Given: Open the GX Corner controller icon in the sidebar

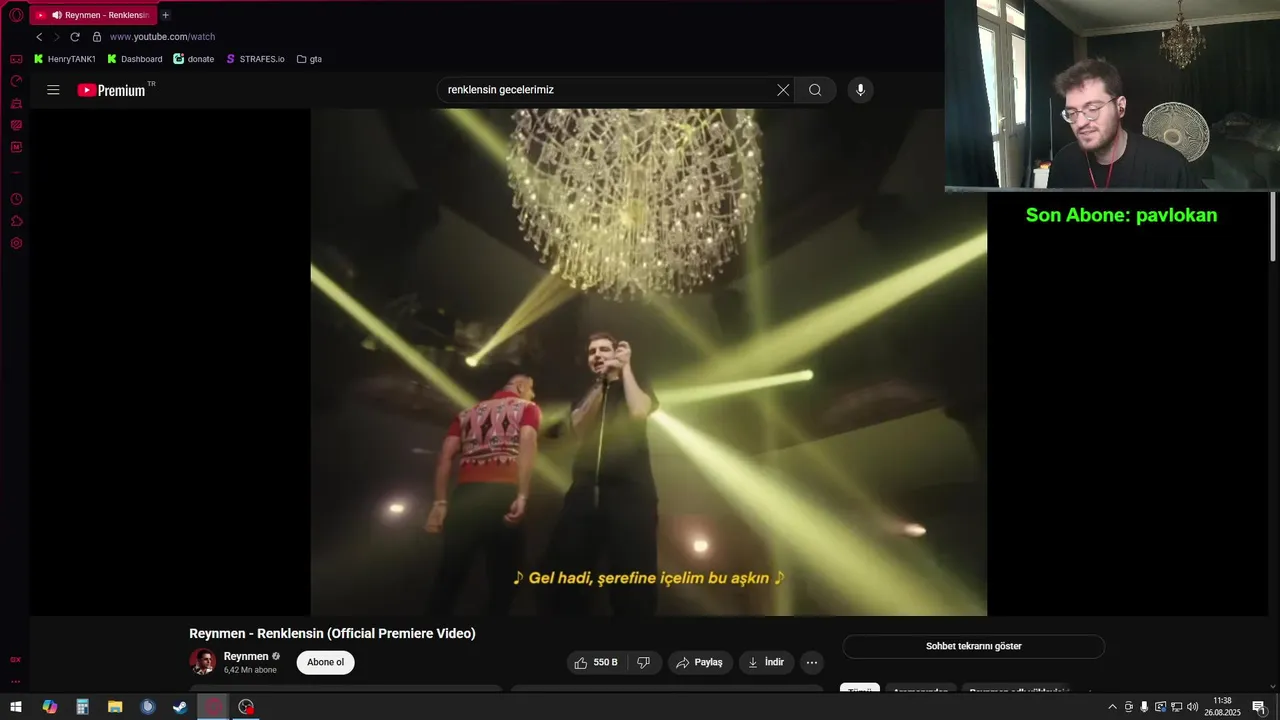Looking at the screenshot, I should [x=16, y=59].
